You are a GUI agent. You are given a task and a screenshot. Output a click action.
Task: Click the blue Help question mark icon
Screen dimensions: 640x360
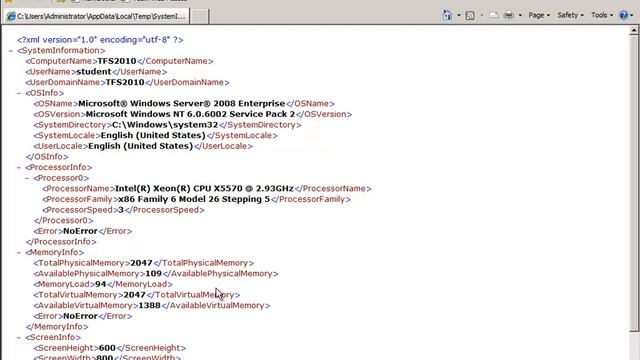623,15
